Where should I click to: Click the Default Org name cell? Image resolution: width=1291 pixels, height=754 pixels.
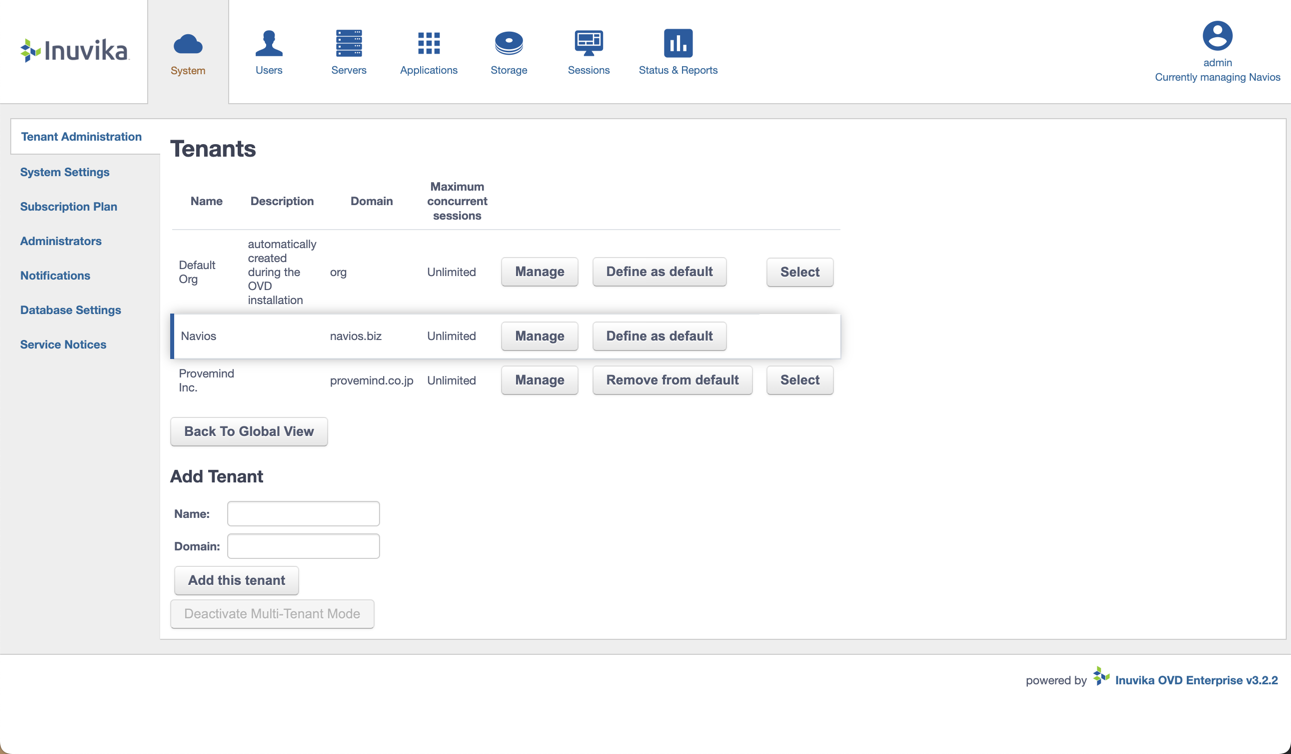click(x=197, y=272)
